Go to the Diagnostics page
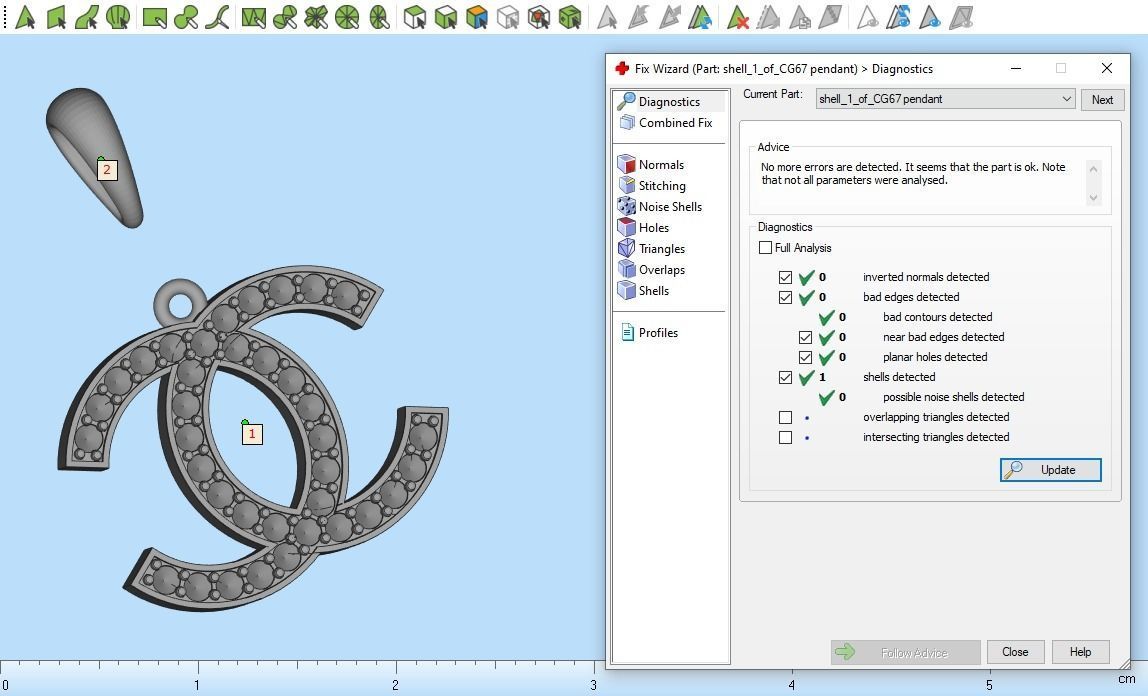This screenshot has height=696, width=1148. 668,102
